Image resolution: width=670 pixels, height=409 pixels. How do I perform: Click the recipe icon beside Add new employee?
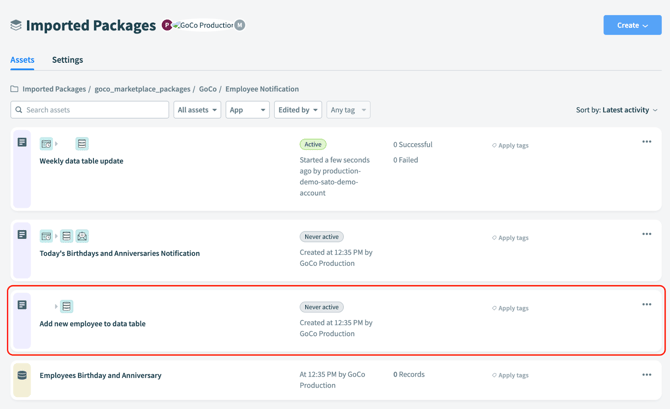22,305
